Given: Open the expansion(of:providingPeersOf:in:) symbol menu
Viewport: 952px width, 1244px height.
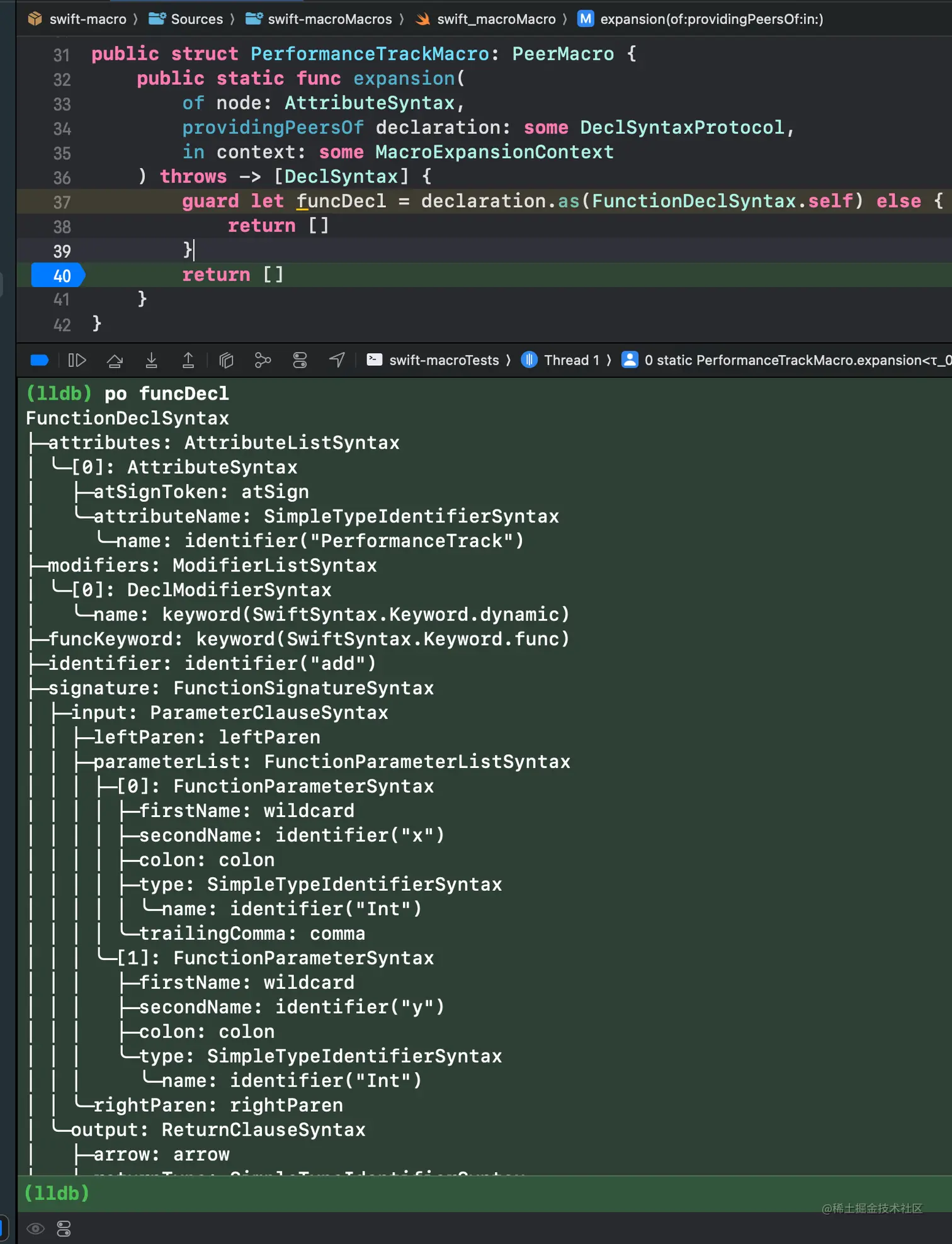Looking at the screenshot, I should (701, 19).
